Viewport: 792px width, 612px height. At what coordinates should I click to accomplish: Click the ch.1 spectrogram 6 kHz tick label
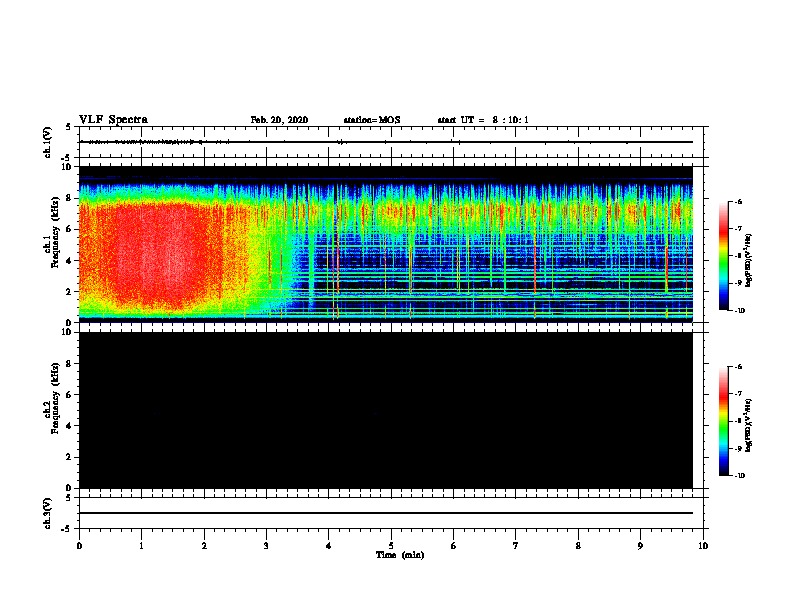tap(69, 229)
